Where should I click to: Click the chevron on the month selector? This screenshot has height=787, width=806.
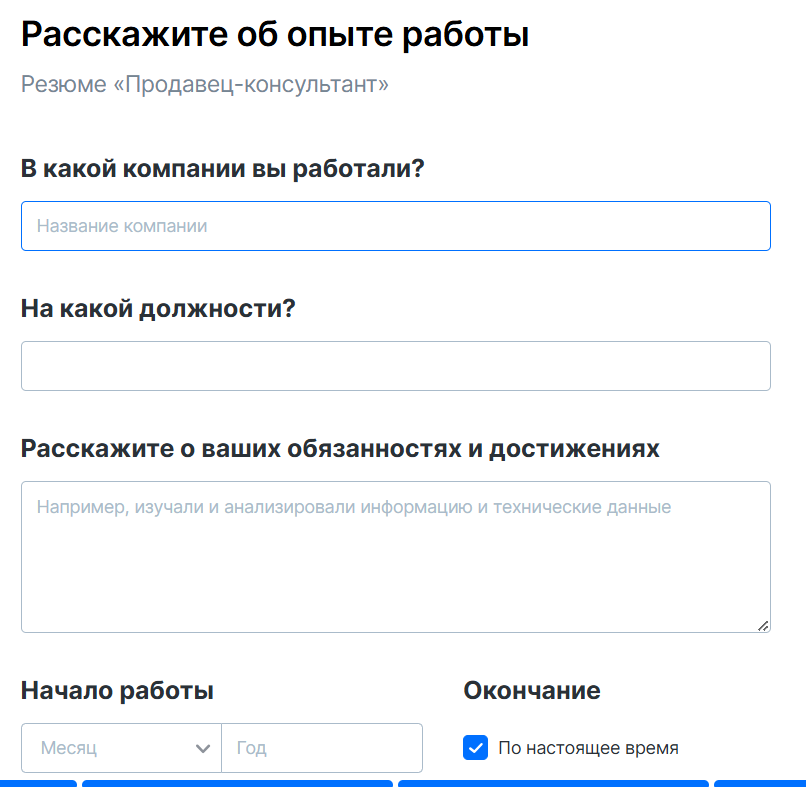click(x=203, y=747)
